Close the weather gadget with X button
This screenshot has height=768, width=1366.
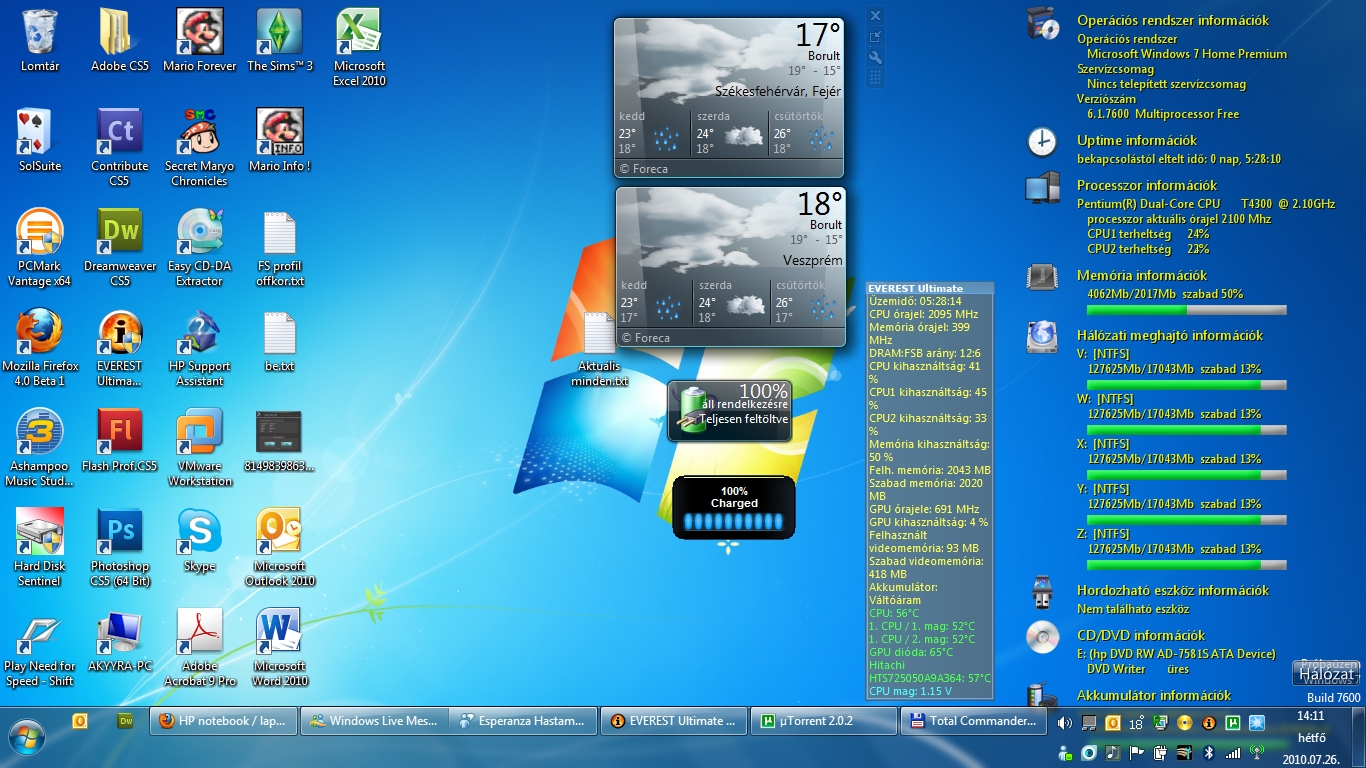click(875, 16)
